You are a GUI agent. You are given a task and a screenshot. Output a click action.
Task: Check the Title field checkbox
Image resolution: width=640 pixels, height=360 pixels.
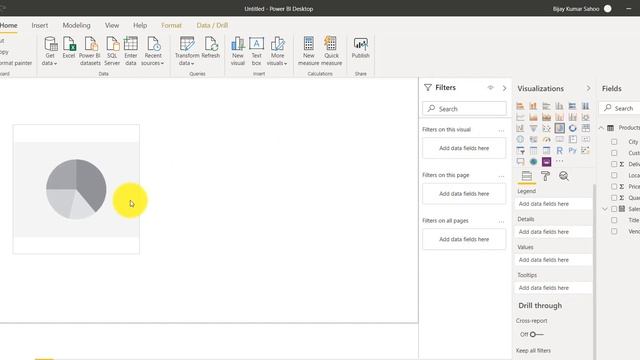[614, 220]
